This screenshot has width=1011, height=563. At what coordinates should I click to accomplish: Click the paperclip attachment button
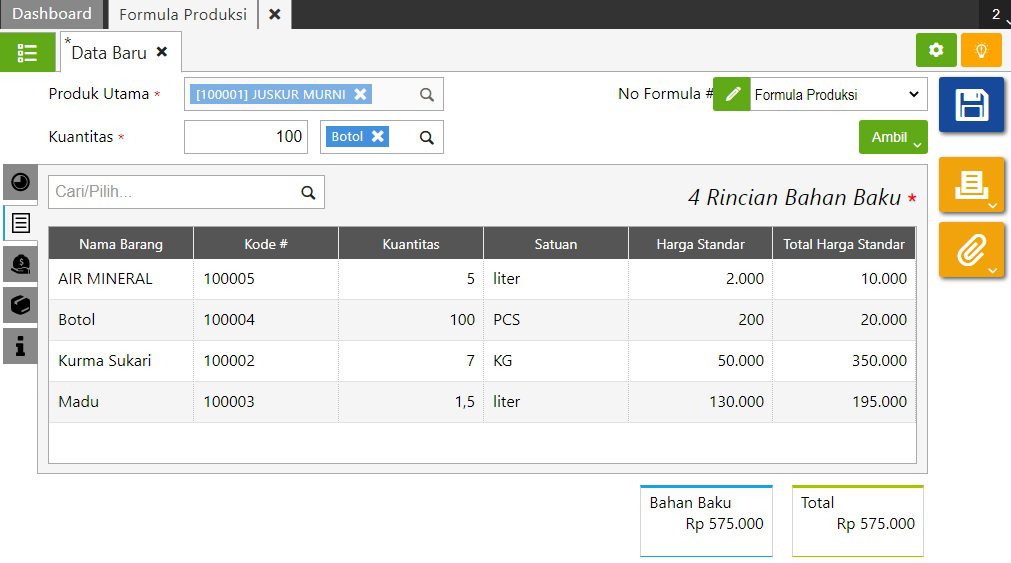pos(971,250)
